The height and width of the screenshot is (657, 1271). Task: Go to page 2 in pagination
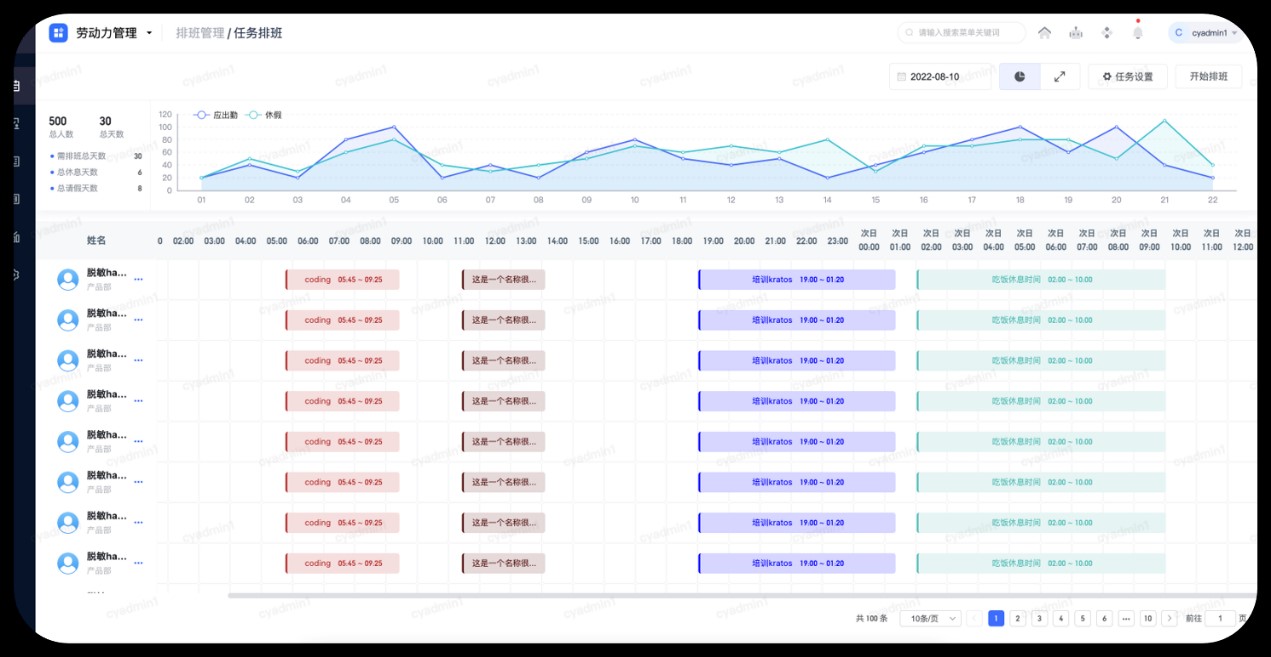tap(1017, 619)
